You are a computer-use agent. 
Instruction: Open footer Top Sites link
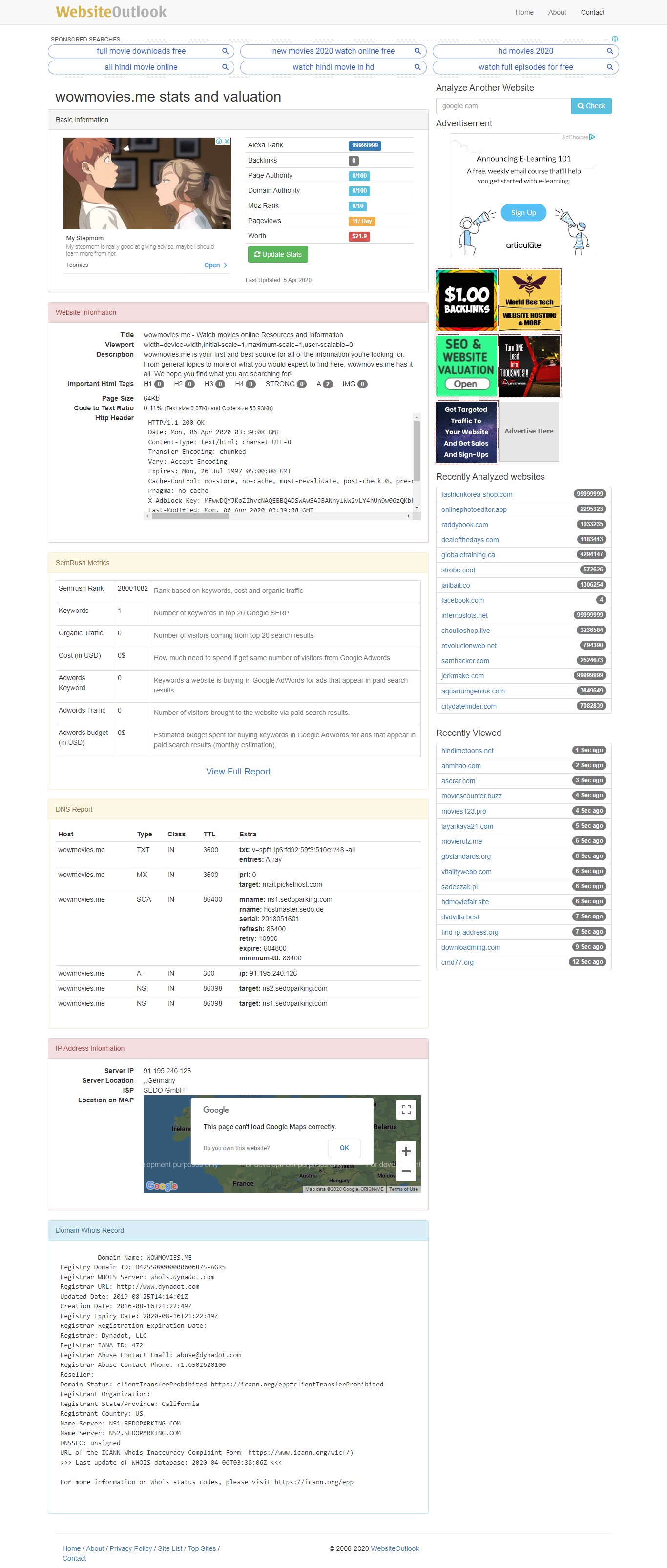pyautogui.click(x=202, y=1549)
